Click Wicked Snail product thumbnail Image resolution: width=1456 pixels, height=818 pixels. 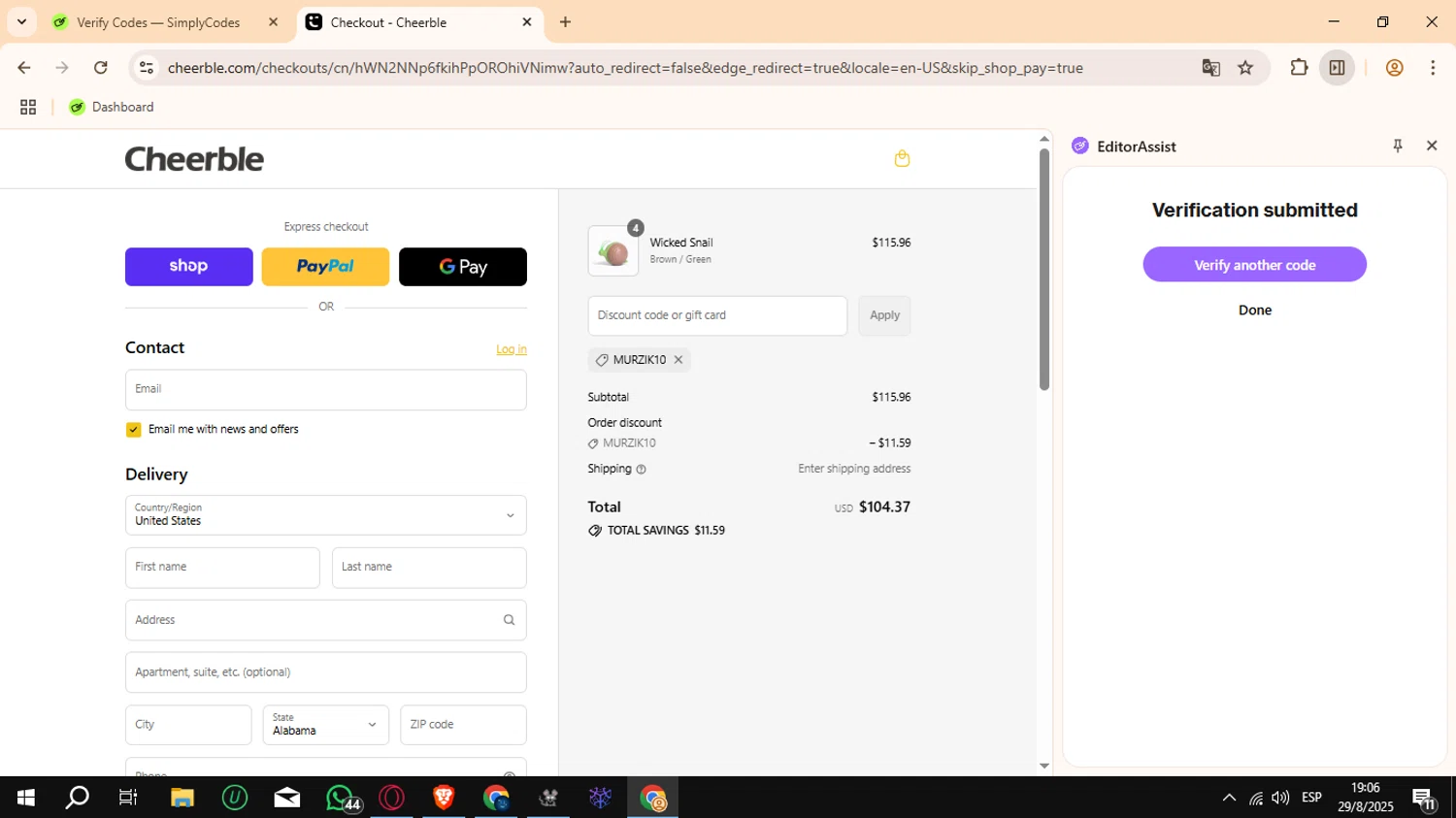click(613, 251)
